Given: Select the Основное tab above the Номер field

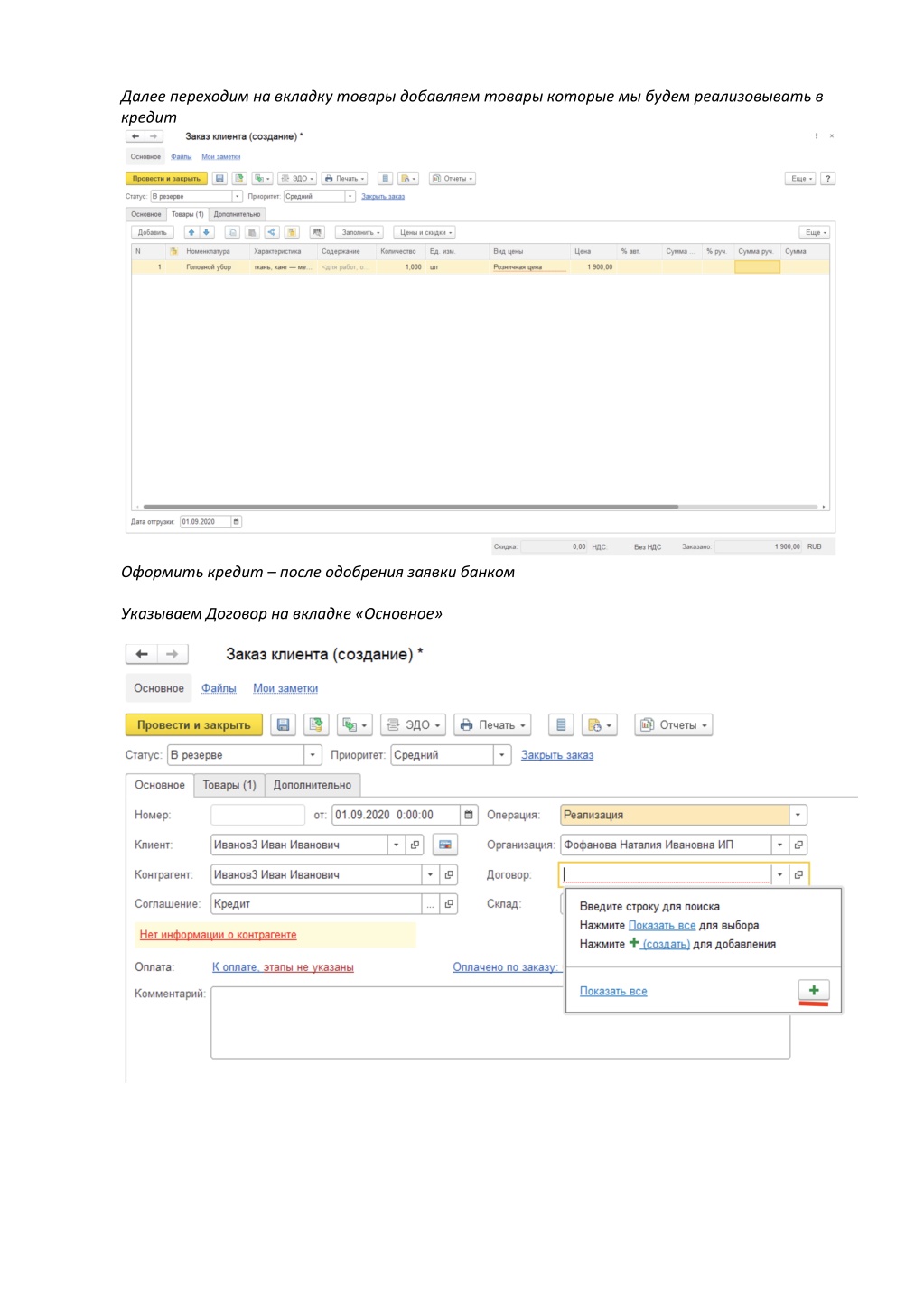Looking at the screenshot, I should [160, 785].
